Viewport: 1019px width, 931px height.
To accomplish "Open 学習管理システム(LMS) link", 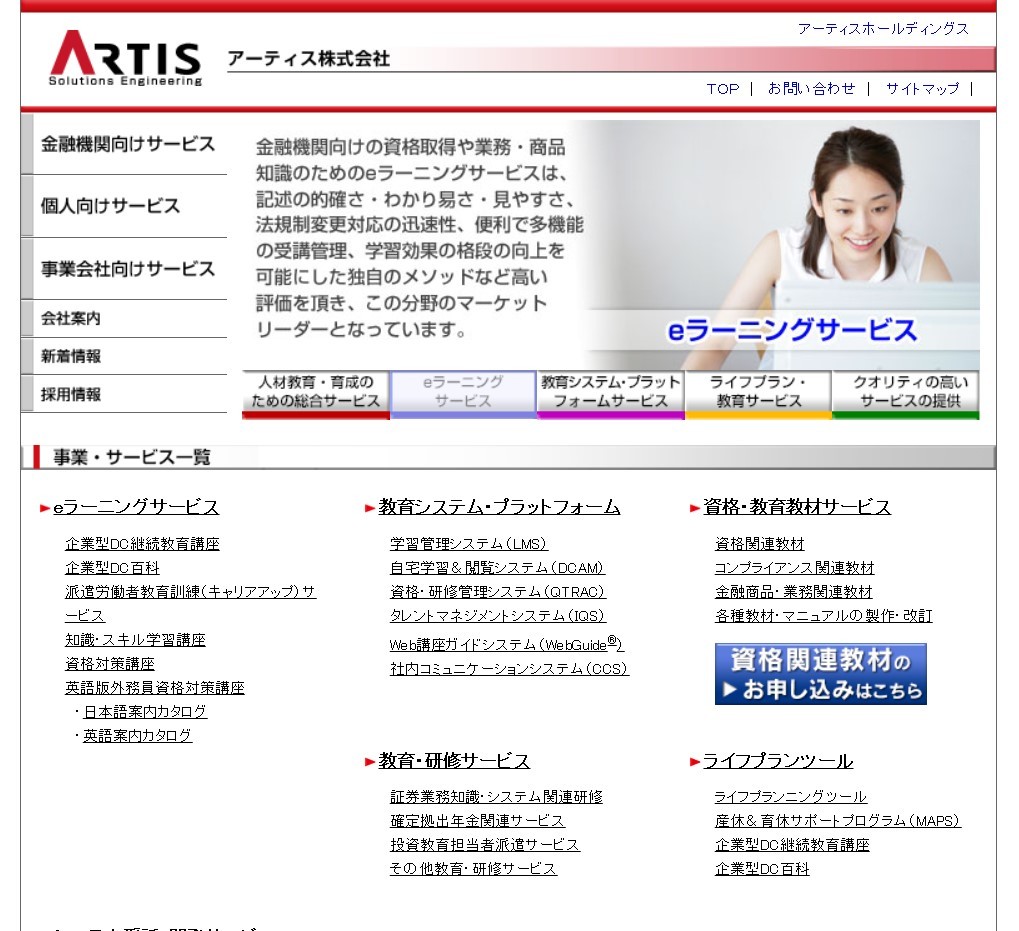I will (x=469, y=544).
